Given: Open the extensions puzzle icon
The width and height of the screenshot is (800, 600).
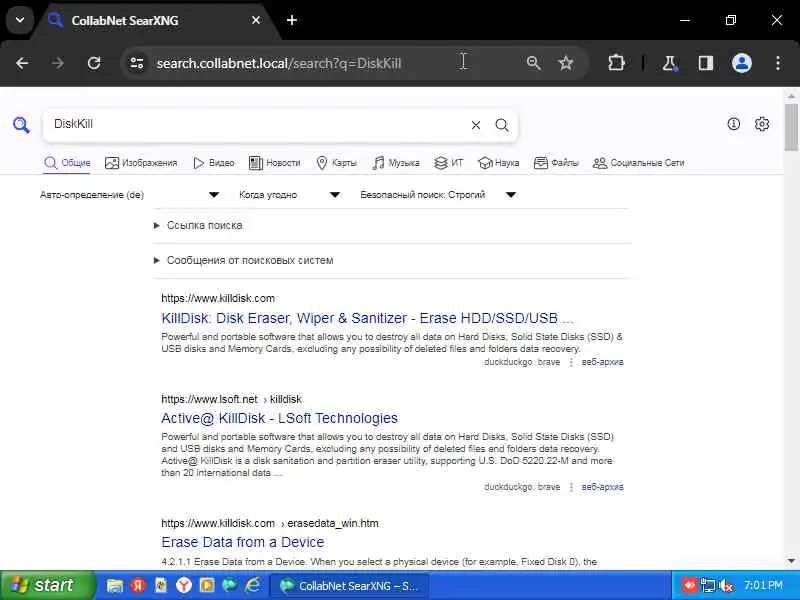Looking at the screenshot, I should (x=616, y=63).
